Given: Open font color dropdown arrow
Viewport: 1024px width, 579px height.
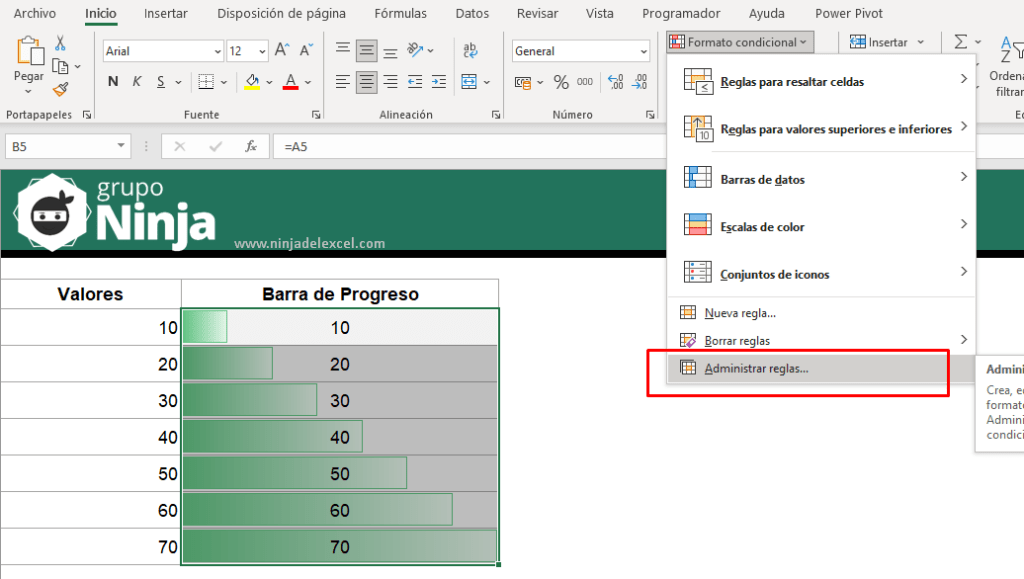Looking at the screenshot, I should coord(308,82).
